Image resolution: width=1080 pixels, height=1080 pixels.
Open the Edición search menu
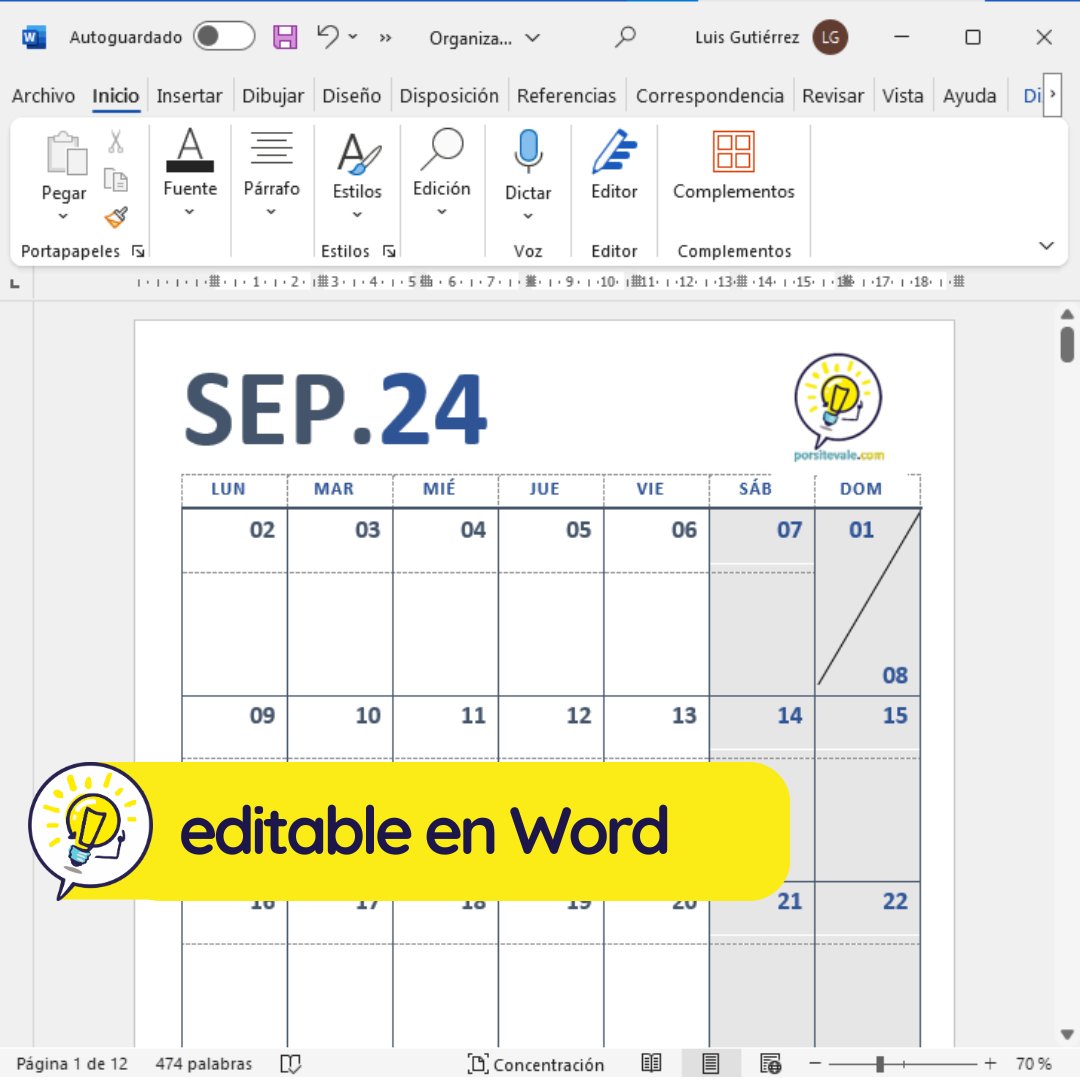coord(442,172)
